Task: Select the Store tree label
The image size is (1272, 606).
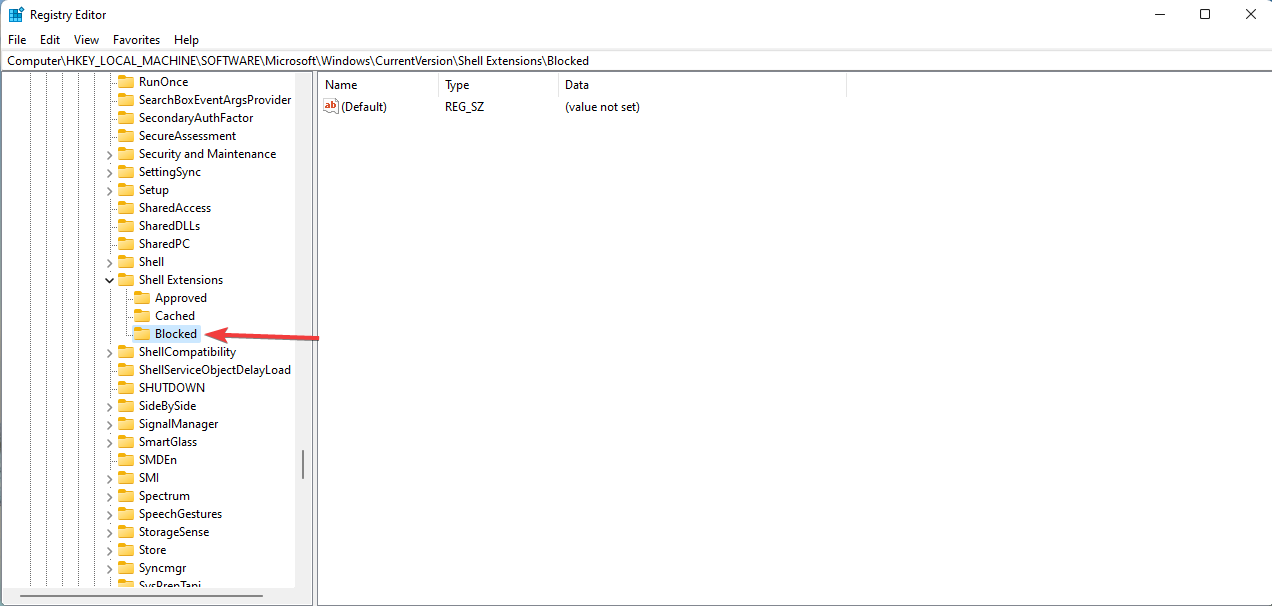Action: coord(153,550)
